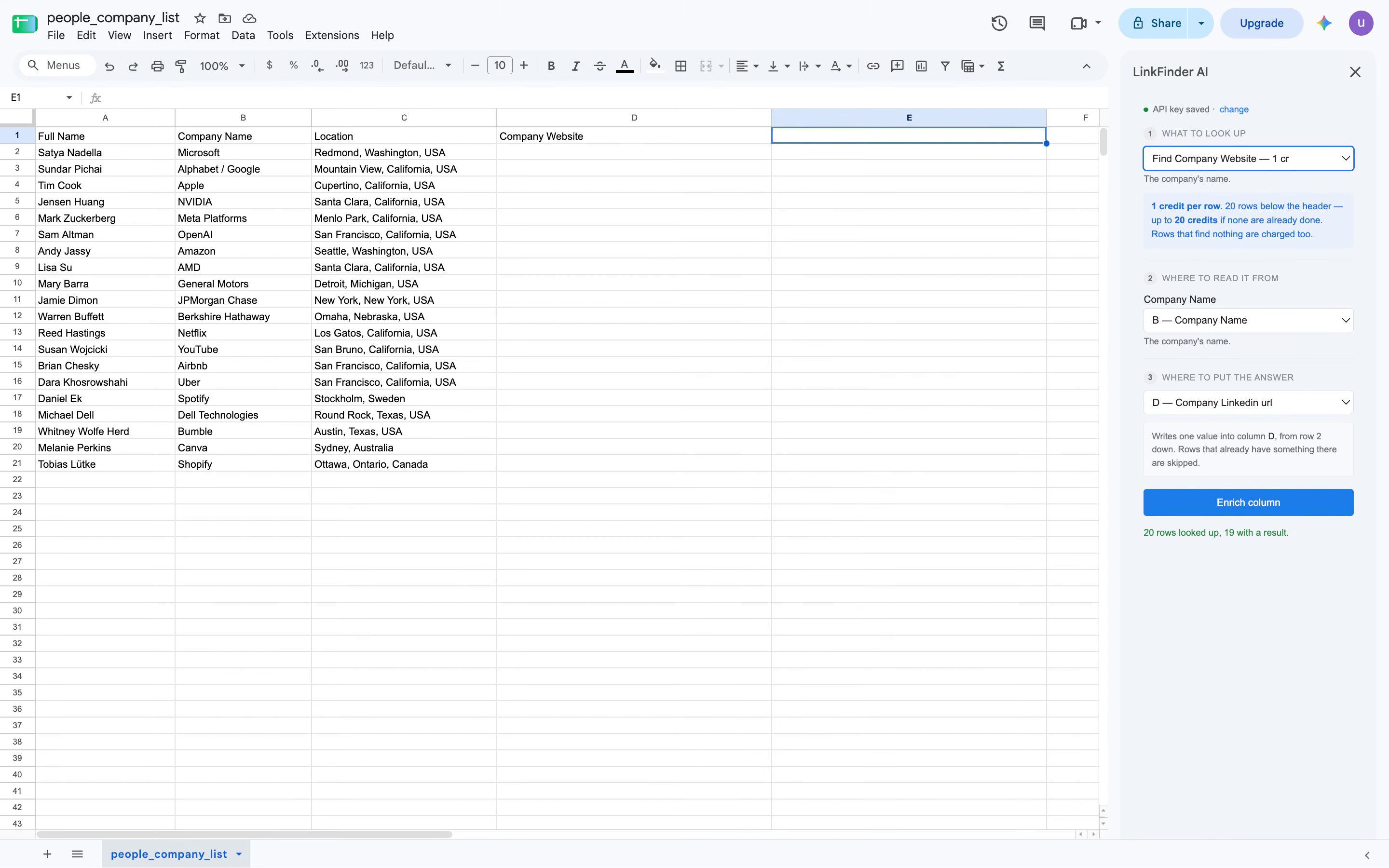
Task: Click the Redo arrow icon
Action: coord(133,66)
